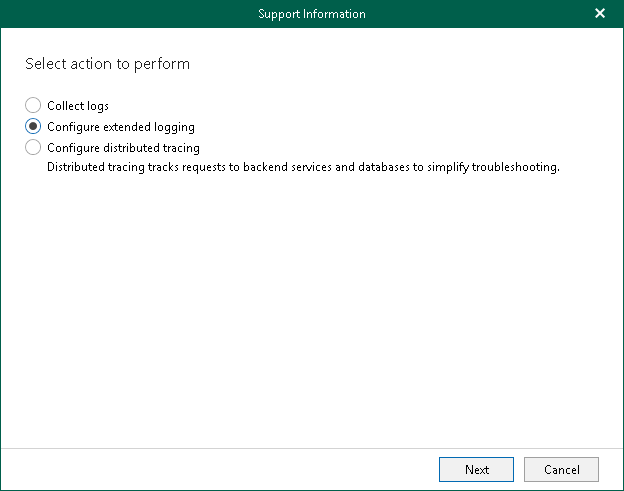Click the empty circle beside Configure distributed tracing
This screenshot has height=491, width=624.
tap(33, 148)
